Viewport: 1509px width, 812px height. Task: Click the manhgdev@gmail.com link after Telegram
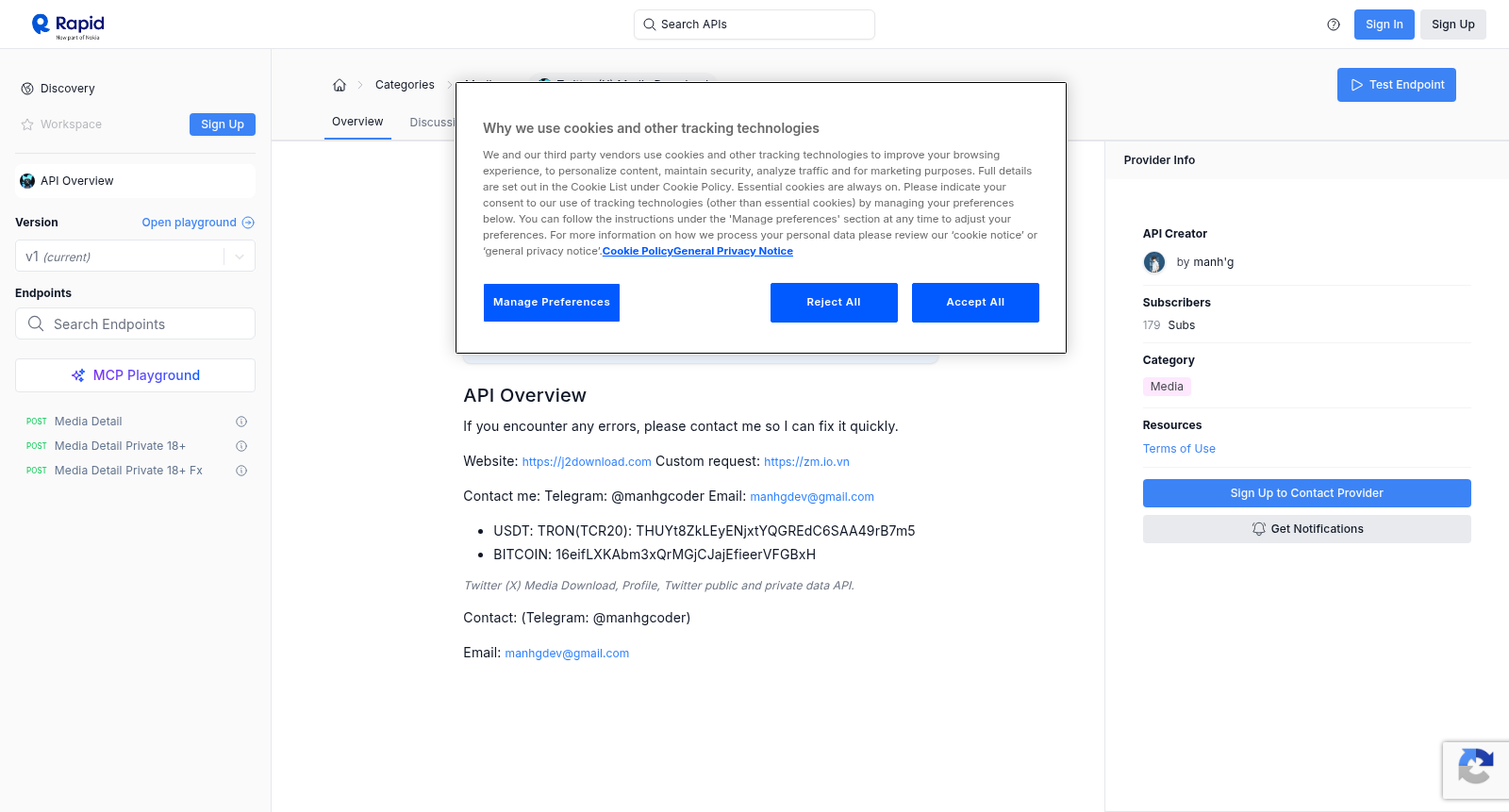(x=812, y=497)
